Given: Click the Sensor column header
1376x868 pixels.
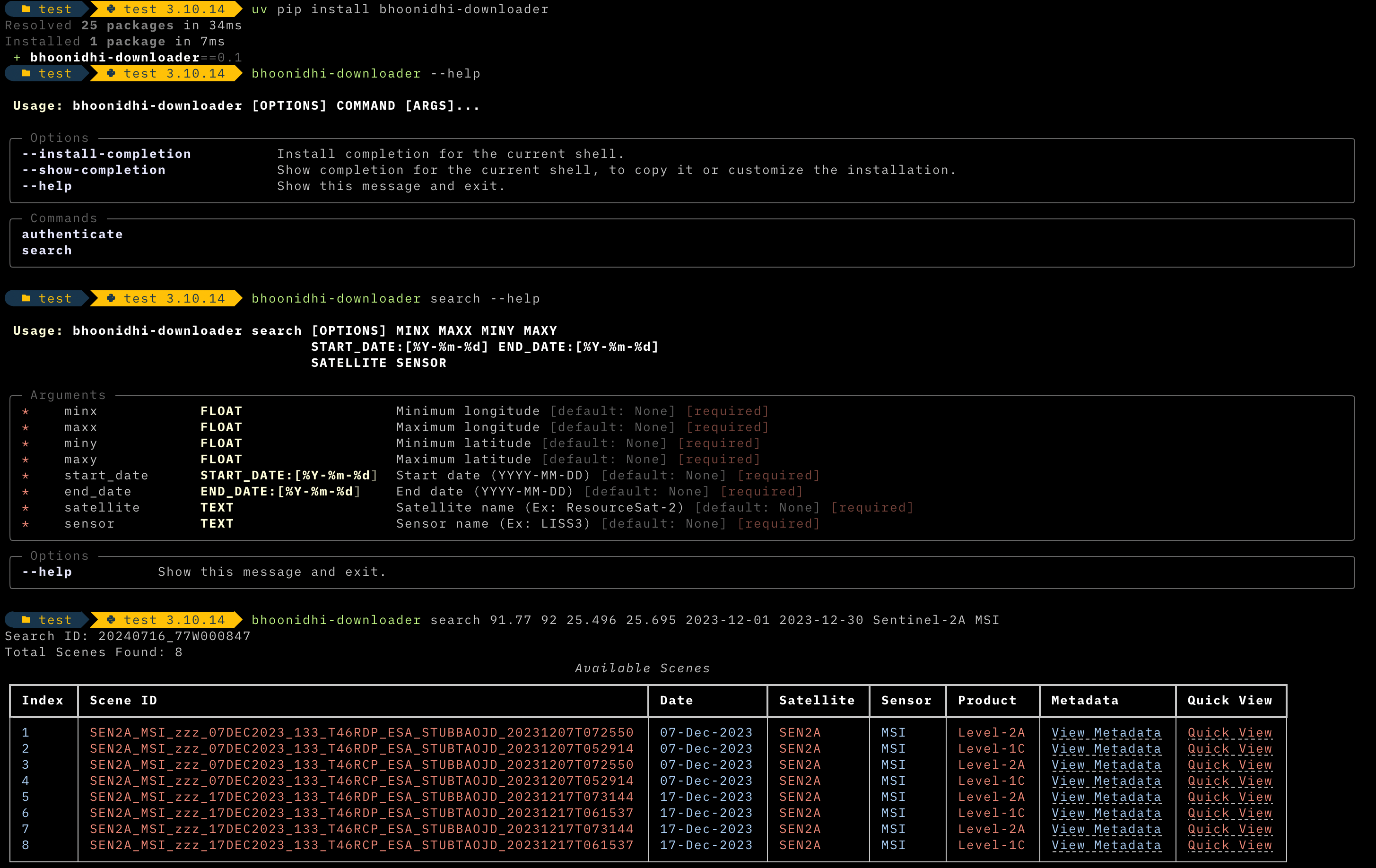Looking at the screenshot, I should [906, 701].
